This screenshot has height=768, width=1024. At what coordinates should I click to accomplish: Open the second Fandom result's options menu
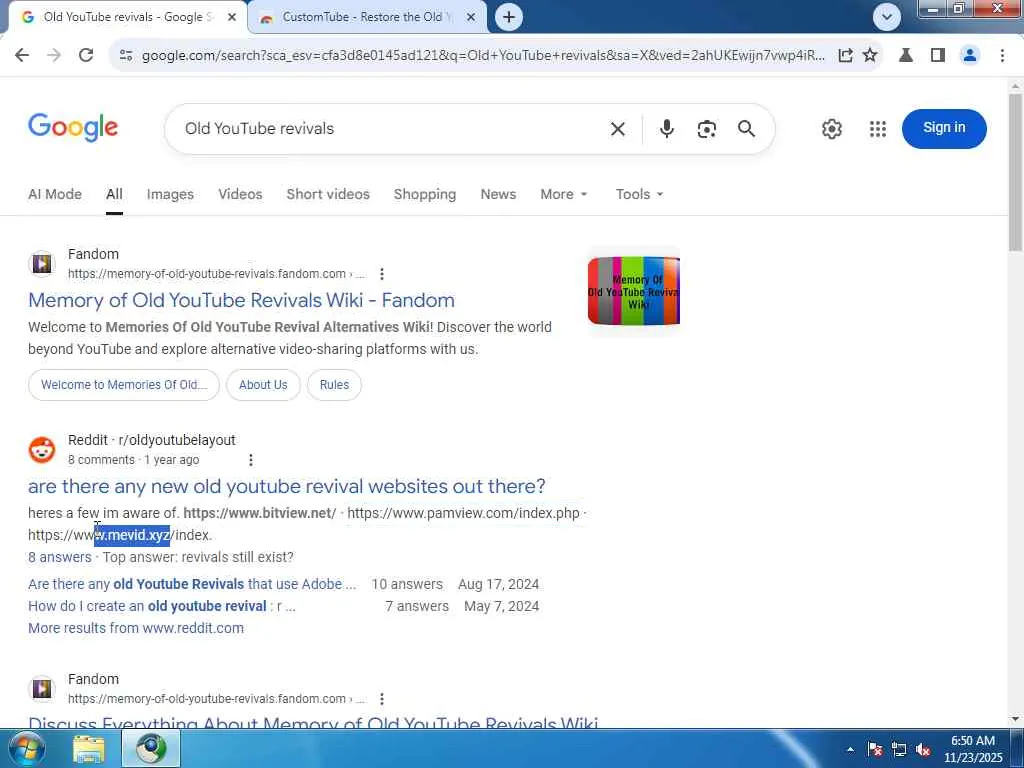point(381,699)
